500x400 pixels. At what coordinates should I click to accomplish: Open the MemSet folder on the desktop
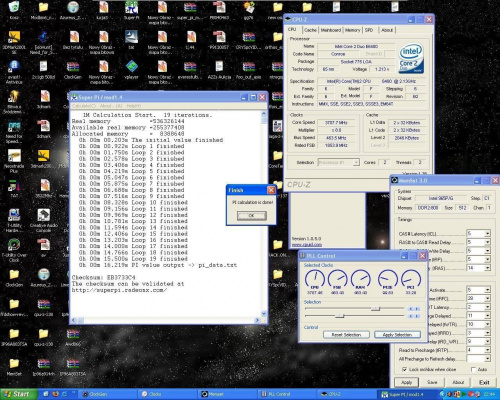[x=14, y=367]
